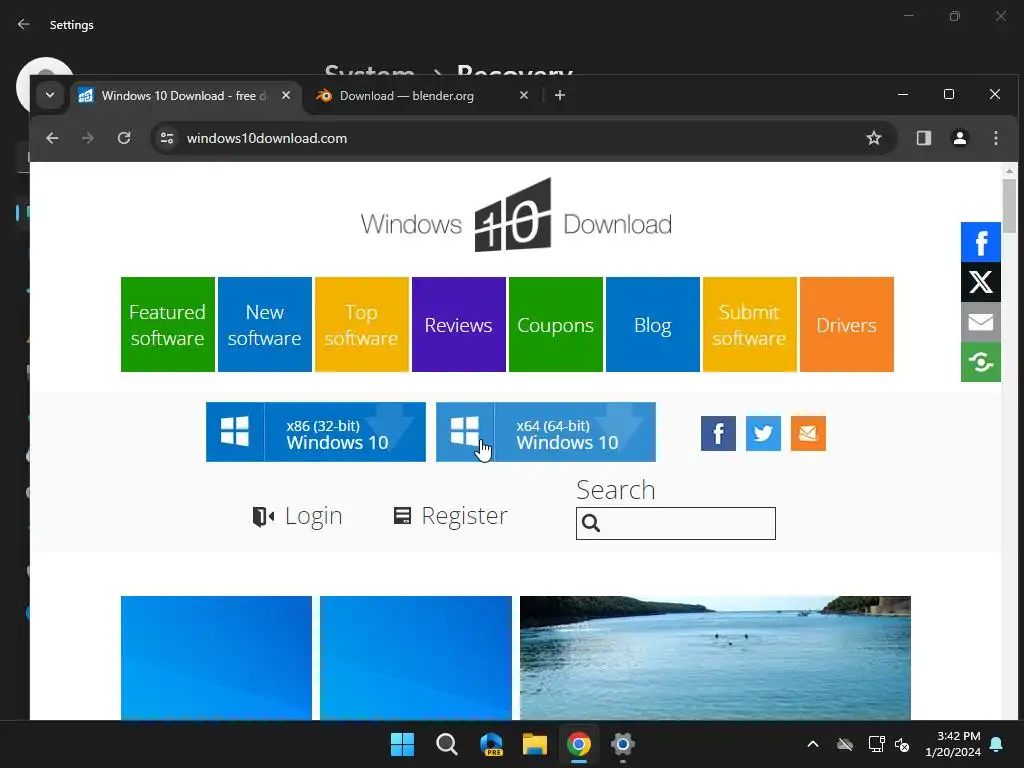This screenshot has height=768, width=1024.
Task: Open Chrome profile icon
Action: [x=960, y=138]
